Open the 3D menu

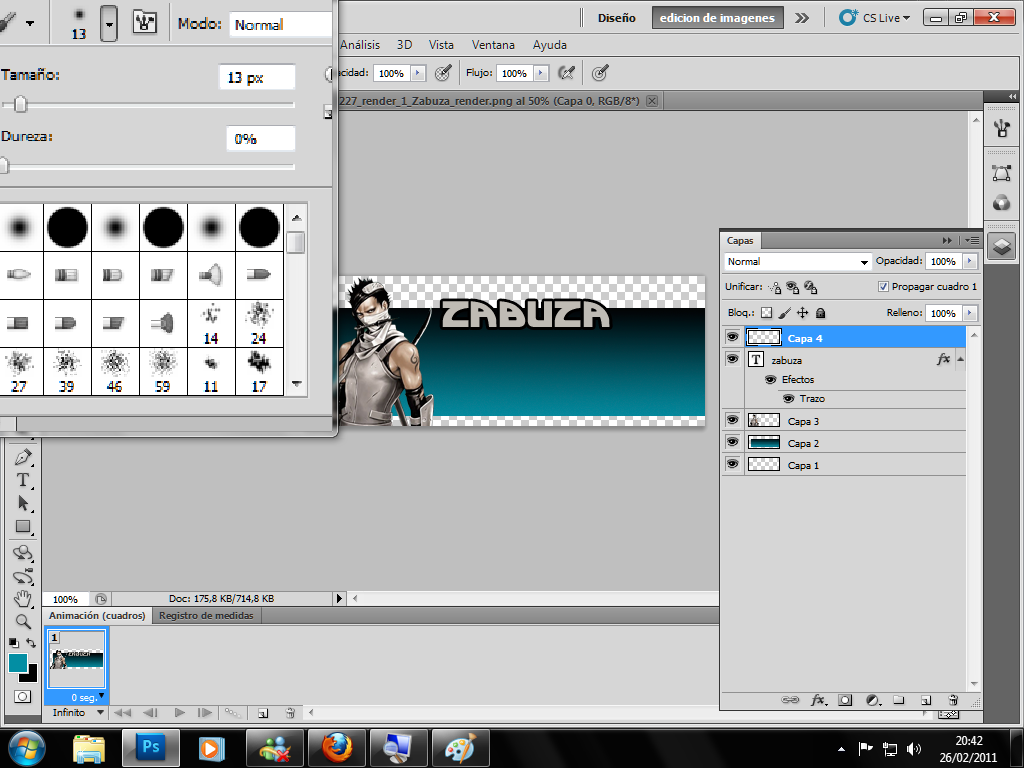(404, 45)
